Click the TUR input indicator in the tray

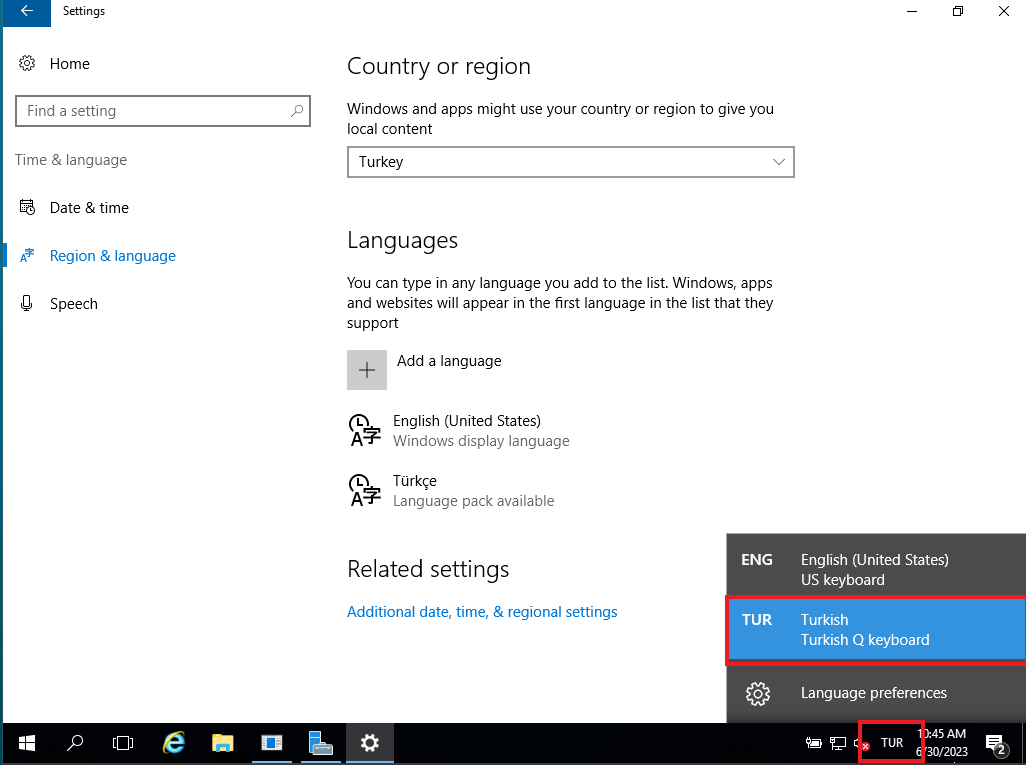pos(891,743)
